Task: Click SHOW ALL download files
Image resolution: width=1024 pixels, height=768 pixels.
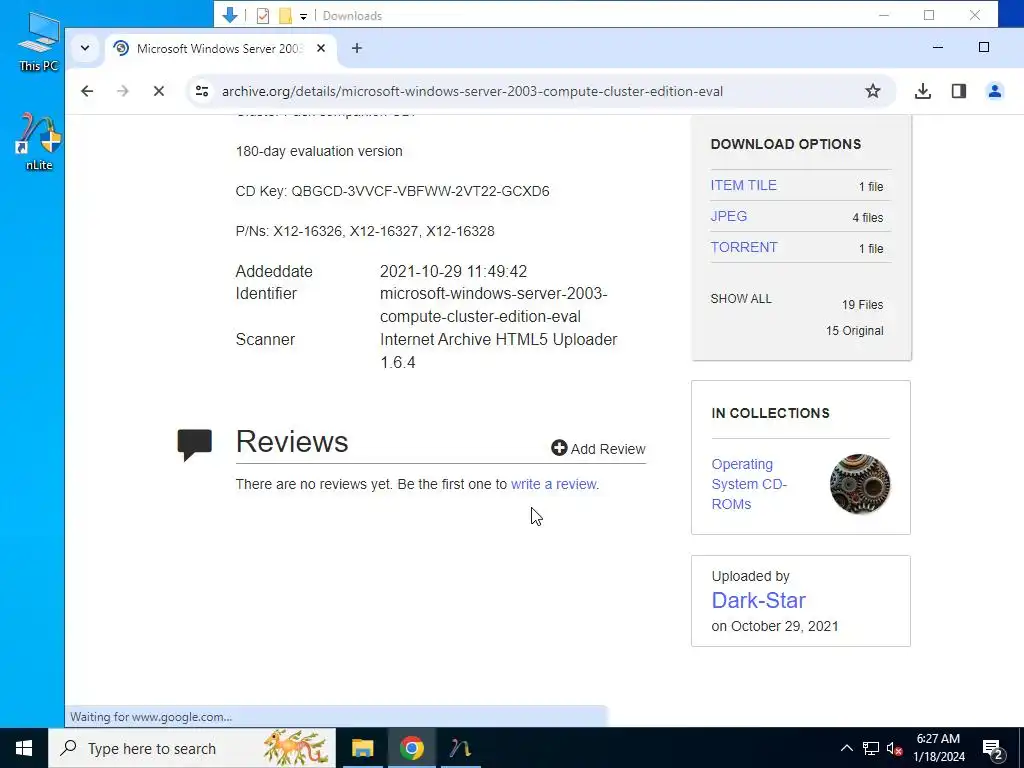Action: point(741,299)
